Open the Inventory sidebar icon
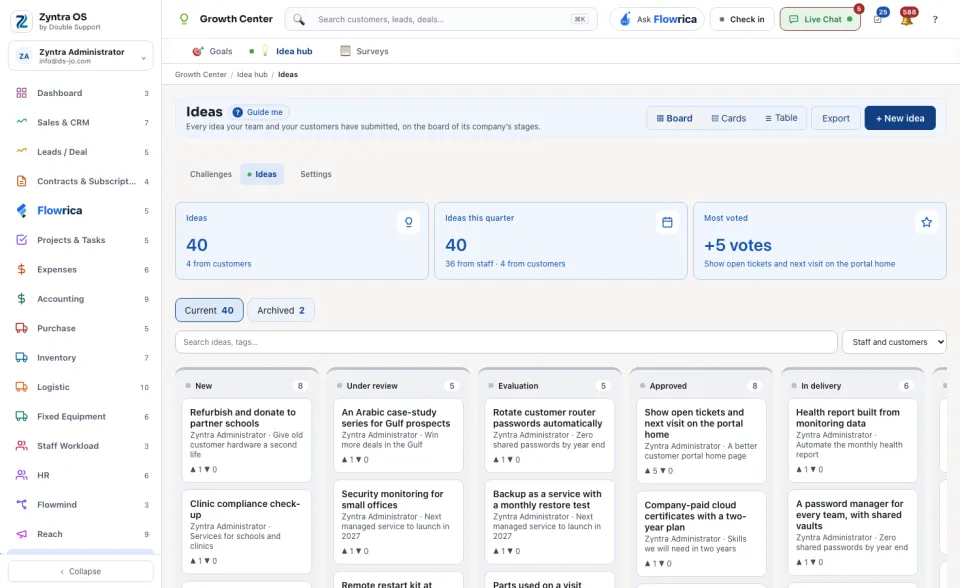The width and height of the screenshot is (960, 588). [x=21, y=358]
